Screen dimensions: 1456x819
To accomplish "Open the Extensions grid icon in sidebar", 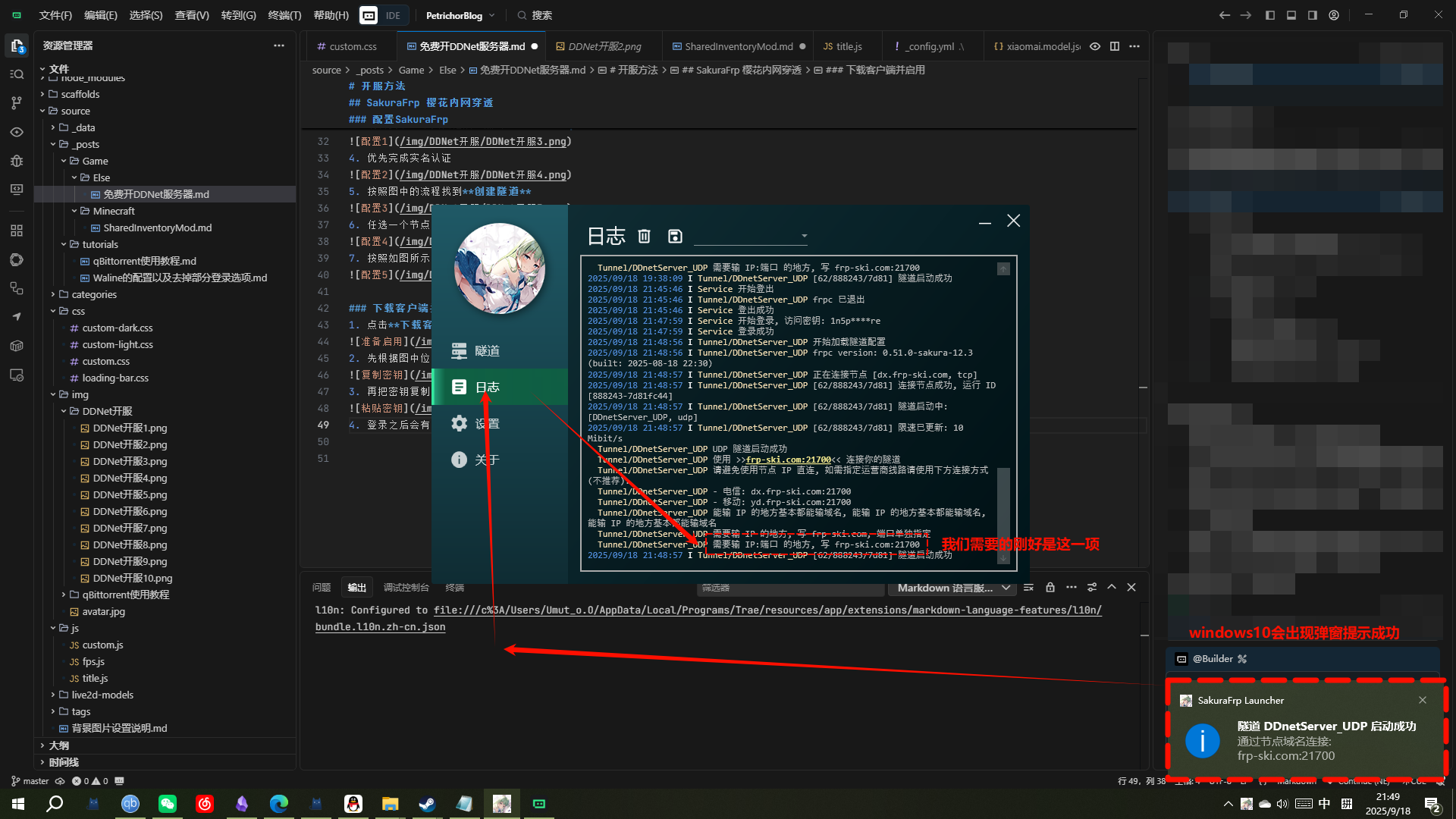I will 17,230.
